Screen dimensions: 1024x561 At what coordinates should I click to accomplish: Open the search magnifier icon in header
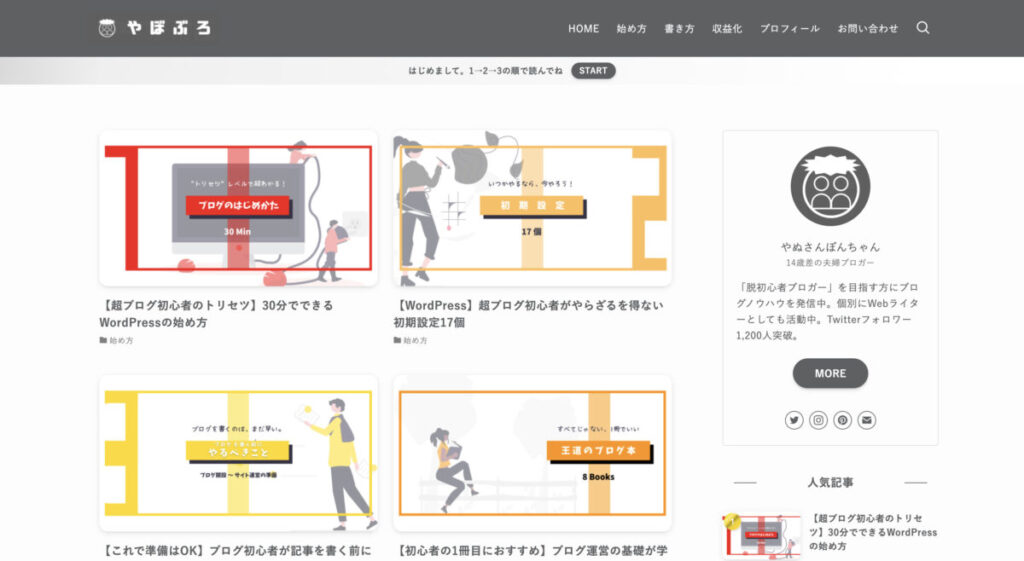[x=922, y=27]
